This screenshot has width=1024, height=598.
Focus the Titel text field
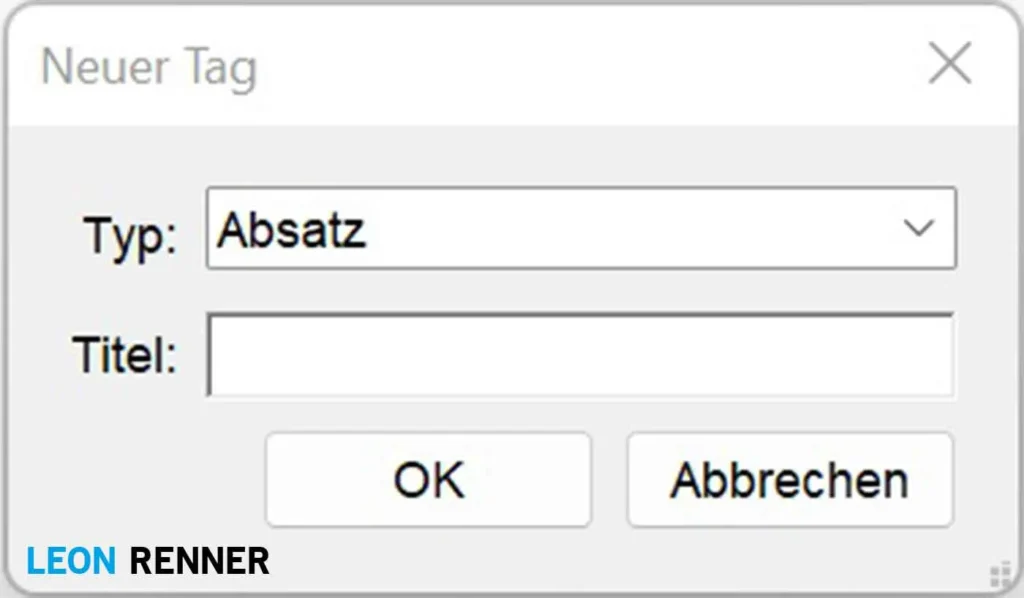coord(580,356)
